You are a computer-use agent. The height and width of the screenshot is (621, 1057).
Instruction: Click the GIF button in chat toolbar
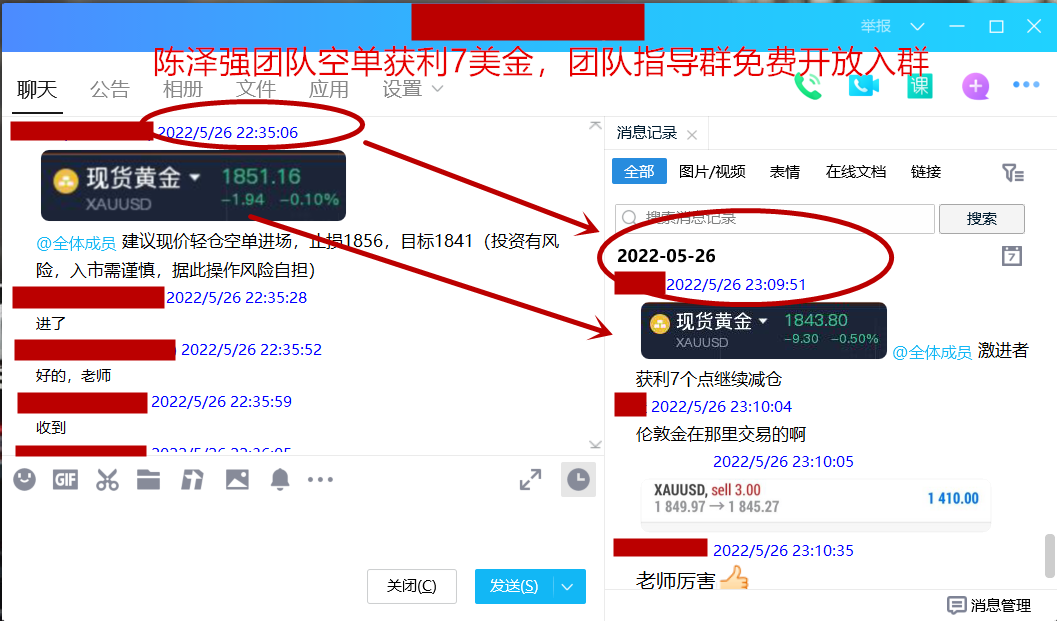tap(65, 480)
